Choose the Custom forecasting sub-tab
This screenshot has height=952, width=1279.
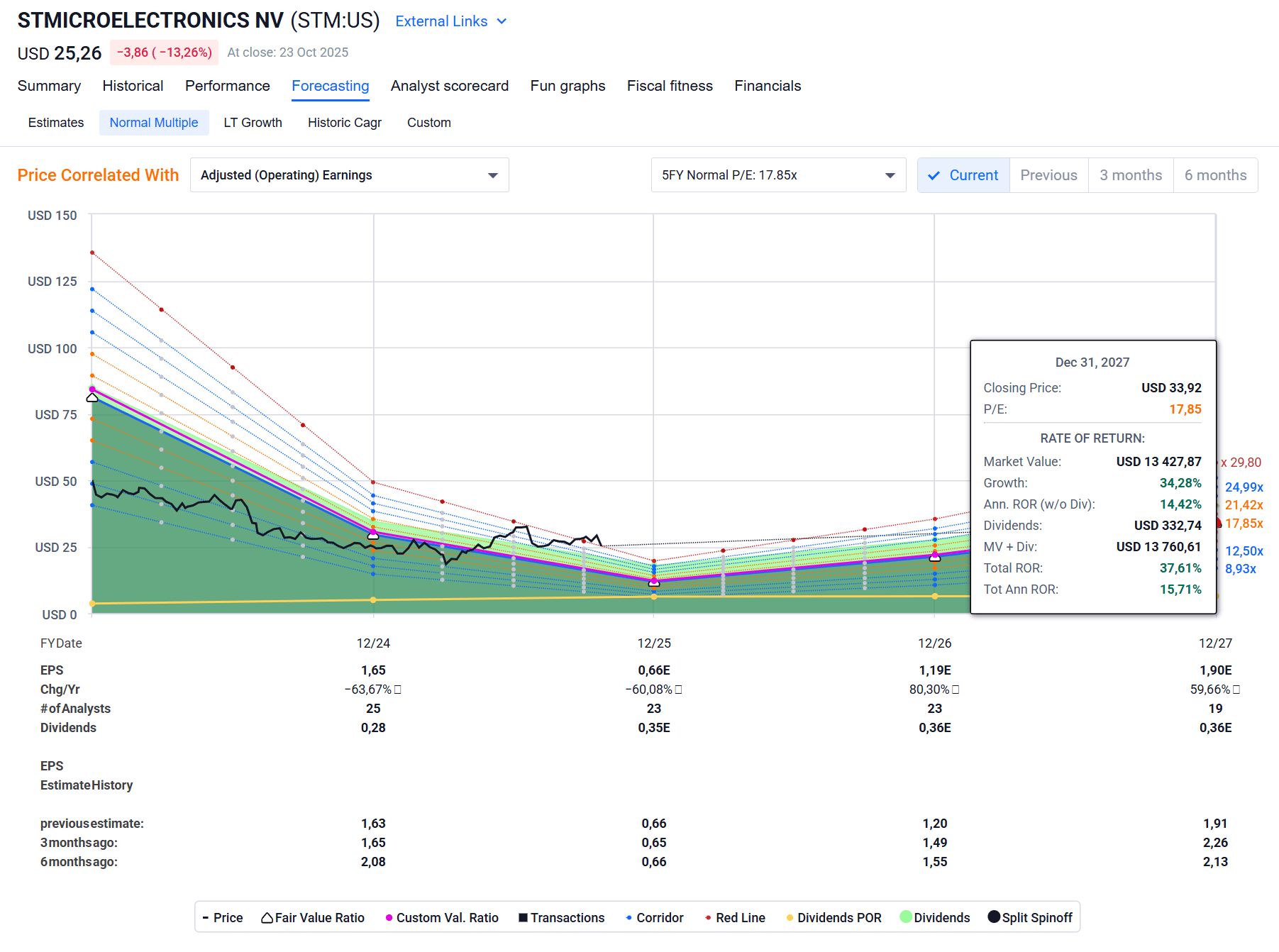tap(429, 123)
